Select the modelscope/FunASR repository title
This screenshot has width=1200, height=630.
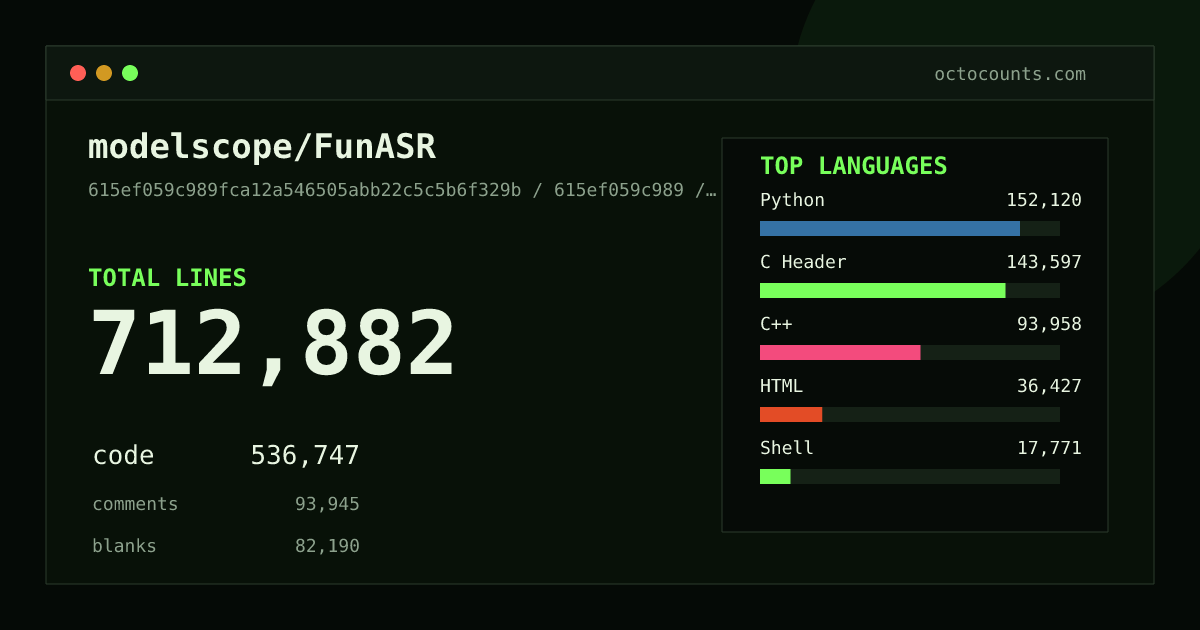[262, 147]
